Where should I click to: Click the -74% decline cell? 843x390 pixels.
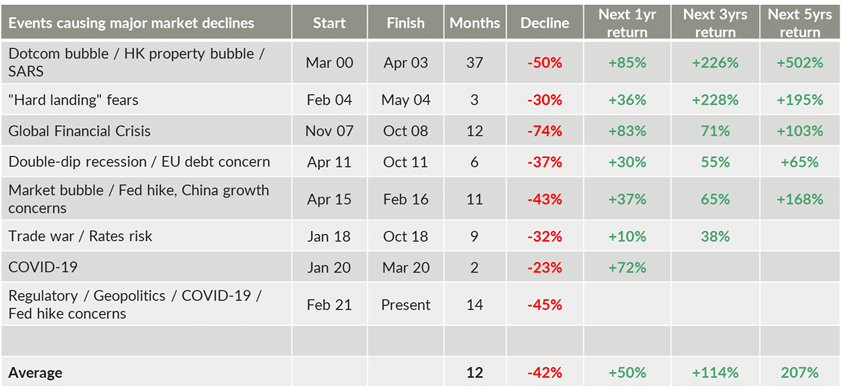[x=545, y=131]
